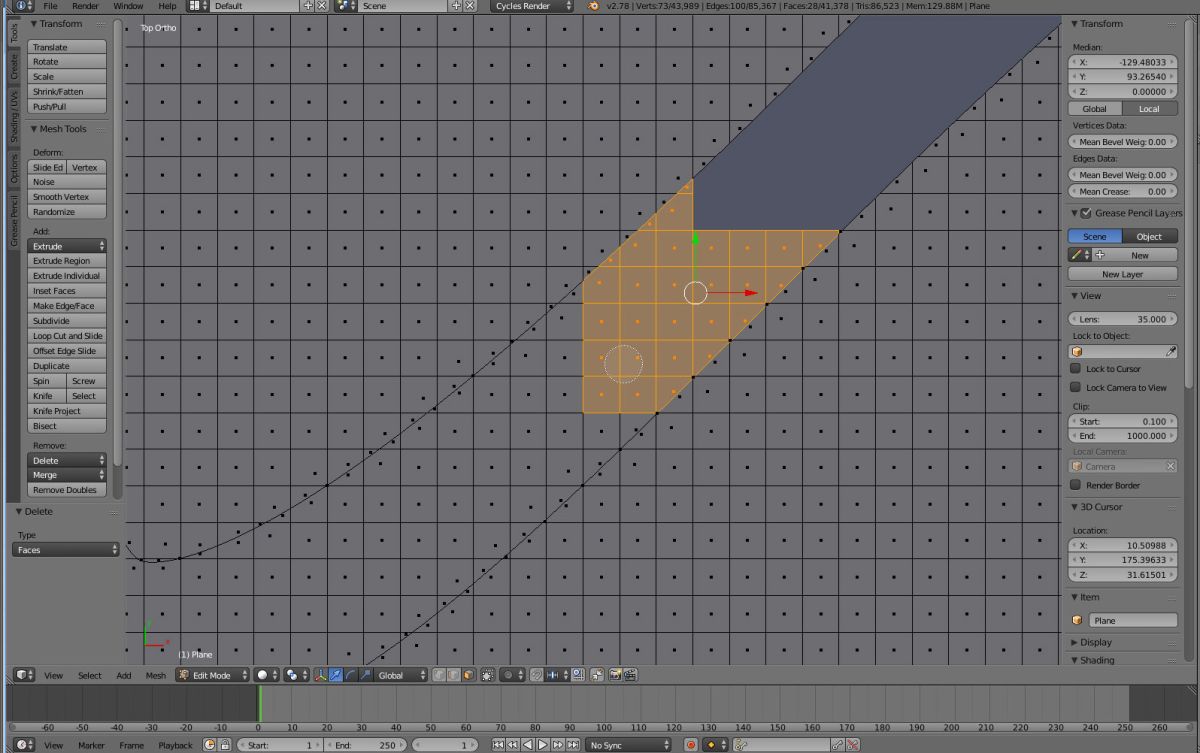
Task: Open the No Sync dropdown
Action: [629, 745]
